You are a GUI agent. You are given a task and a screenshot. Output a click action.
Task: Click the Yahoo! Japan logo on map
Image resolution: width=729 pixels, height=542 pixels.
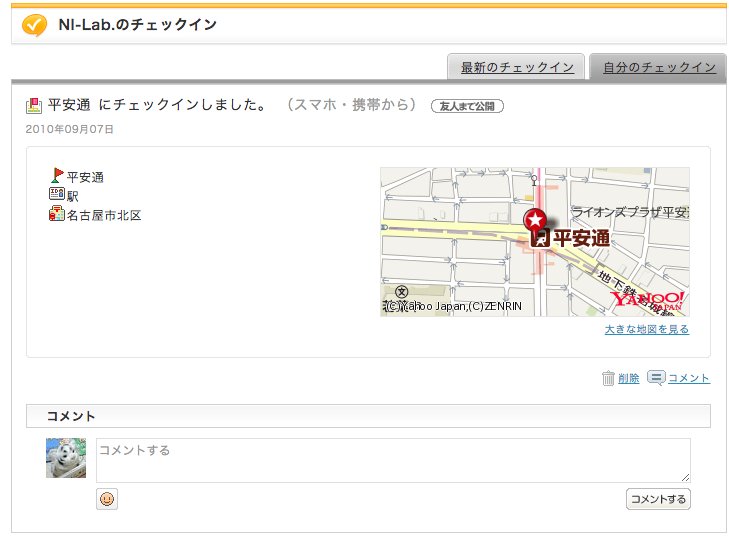[648, 300]
